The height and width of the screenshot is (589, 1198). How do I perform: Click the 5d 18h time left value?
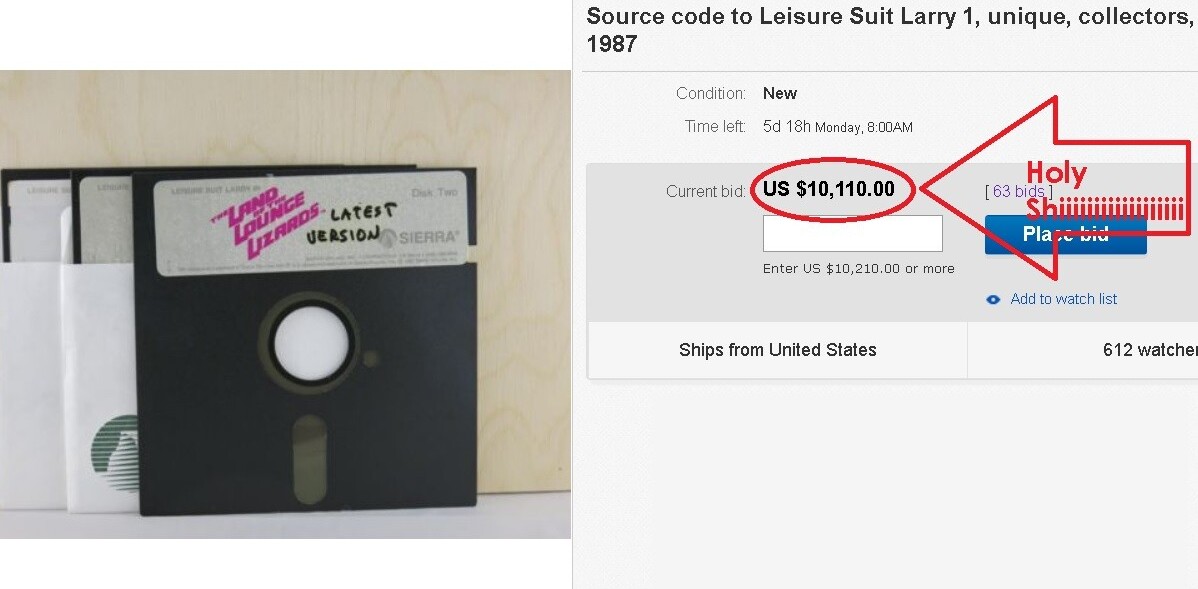(x=787, y=127)
